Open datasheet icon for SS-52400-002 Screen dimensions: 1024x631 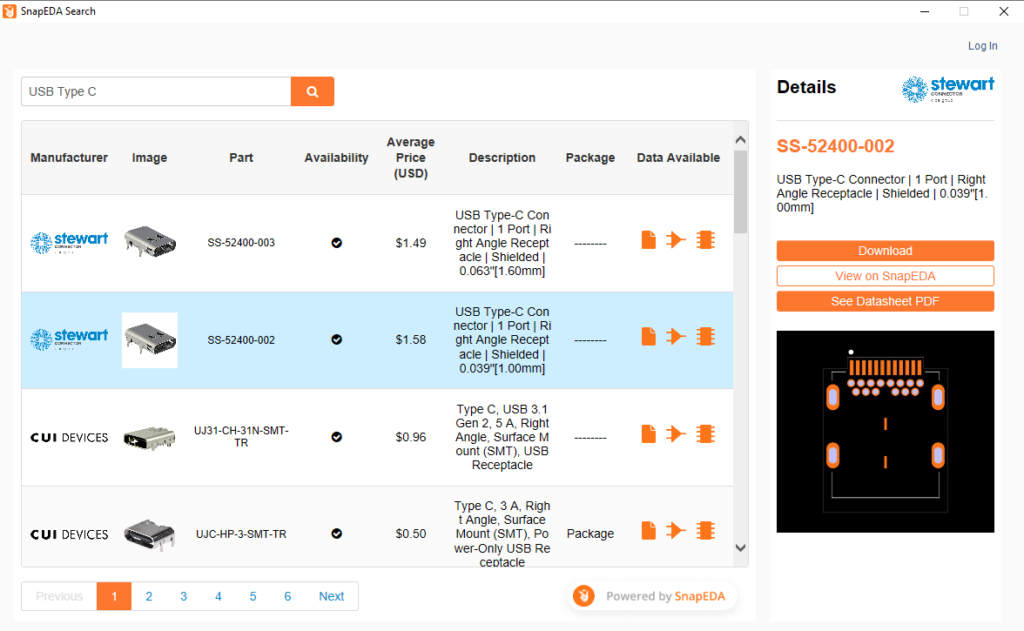coord(648,336)
